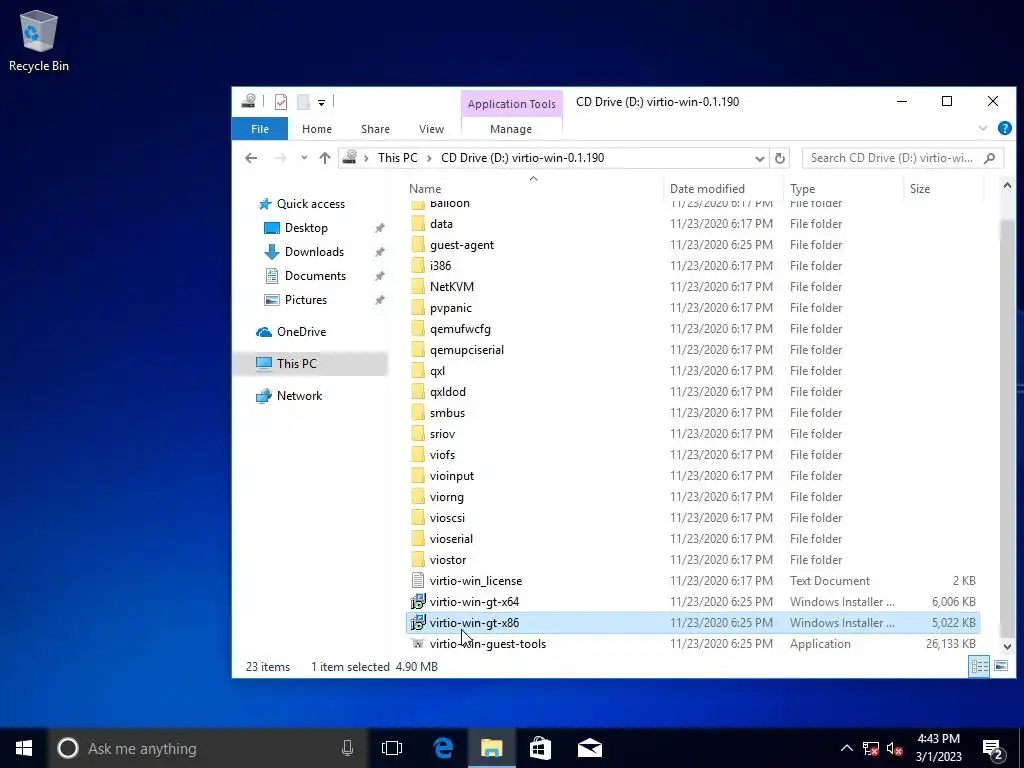This screenshot has width=1024, height=768.
Task: Select the vioinput folder
Action: [452, 475]
